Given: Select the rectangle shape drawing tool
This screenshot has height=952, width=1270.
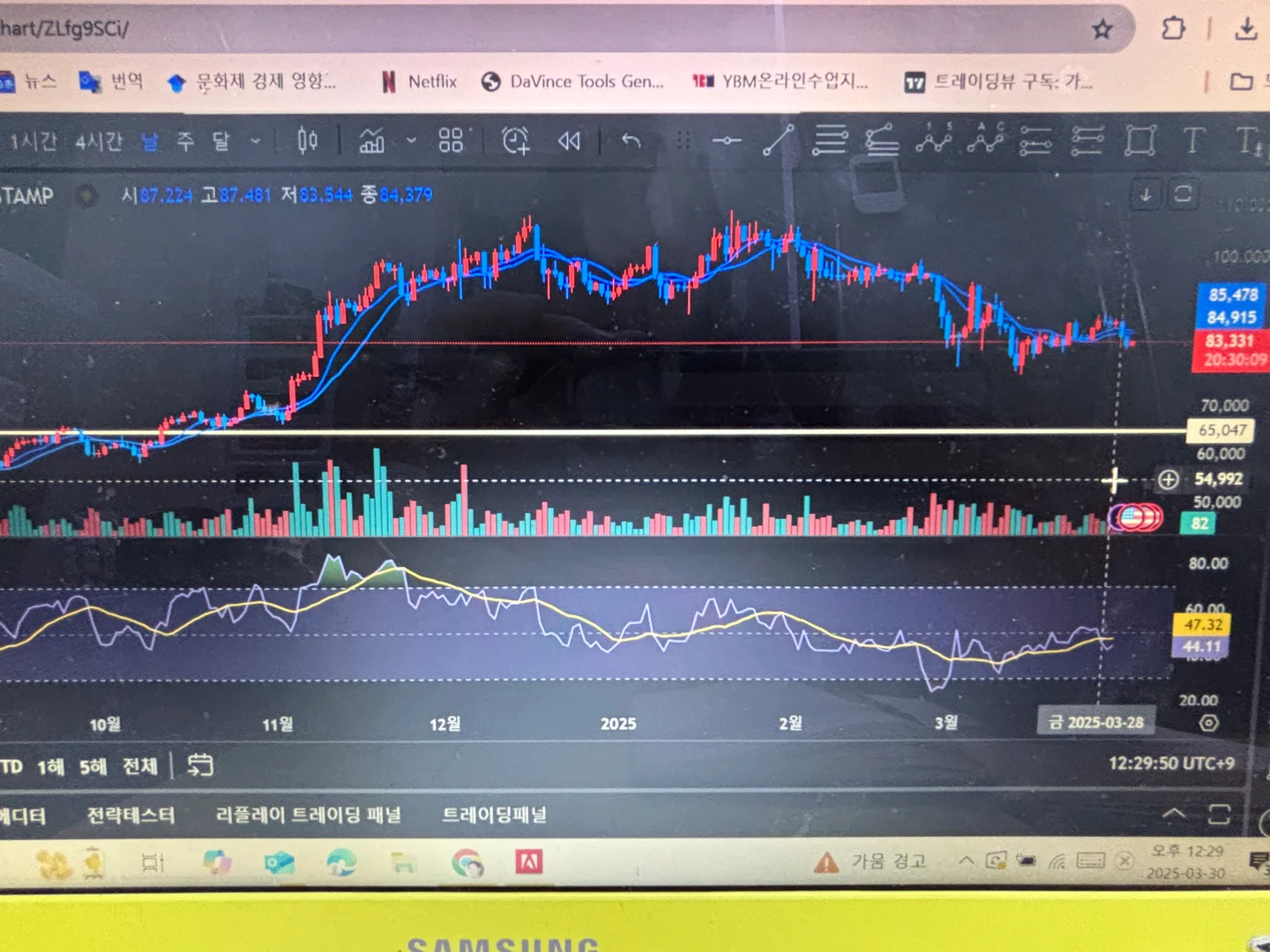Looking at the screenshot, I should pos(1139,140).
